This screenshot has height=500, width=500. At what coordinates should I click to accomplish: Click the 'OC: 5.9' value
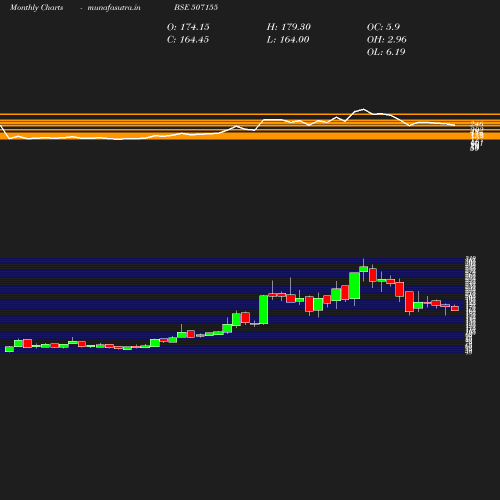tap(383, 27)
